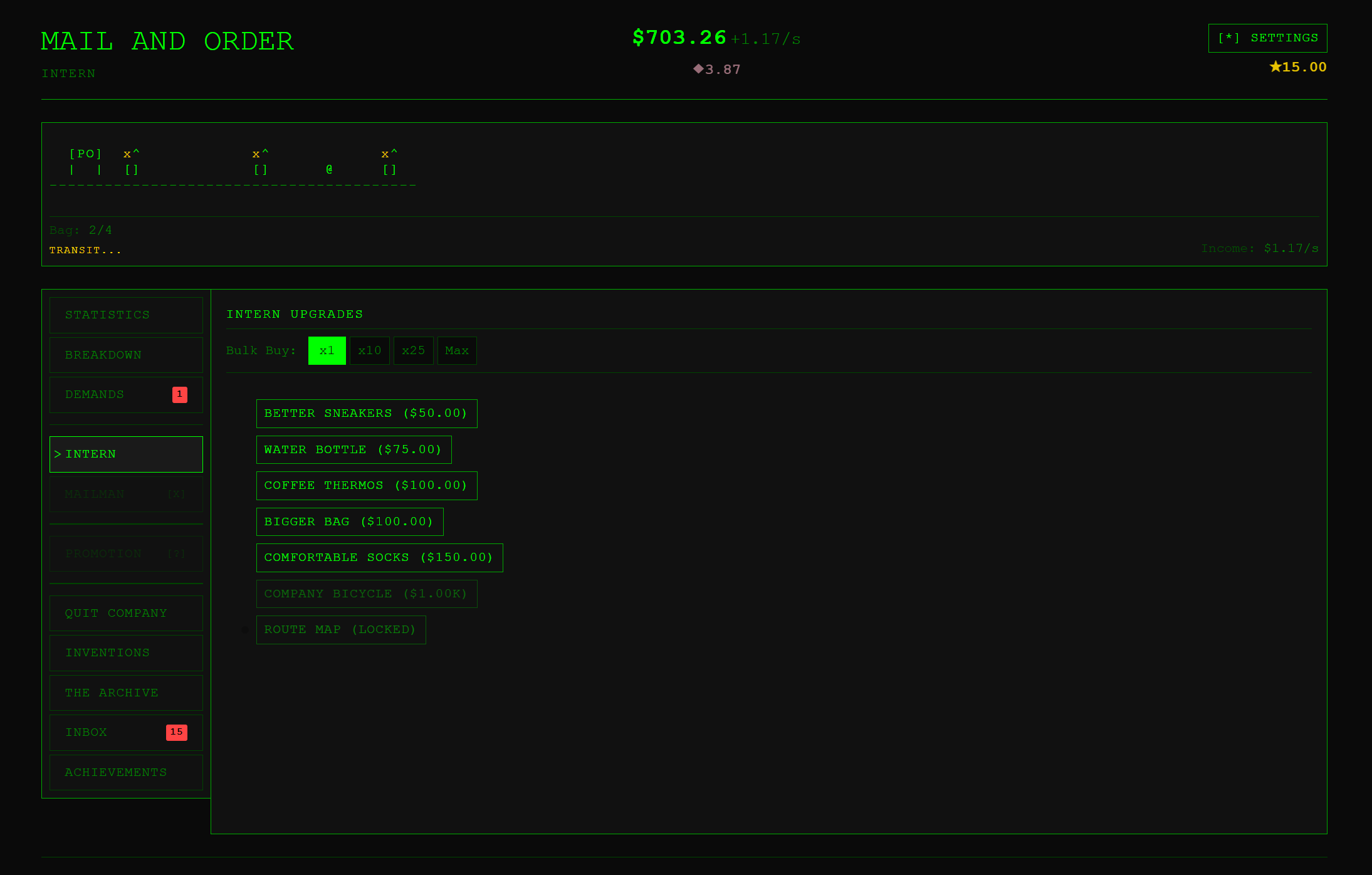The image size is (1372, 875).
Task: Click the star 15.00 currency indicator
Action: click(1298, 66)
